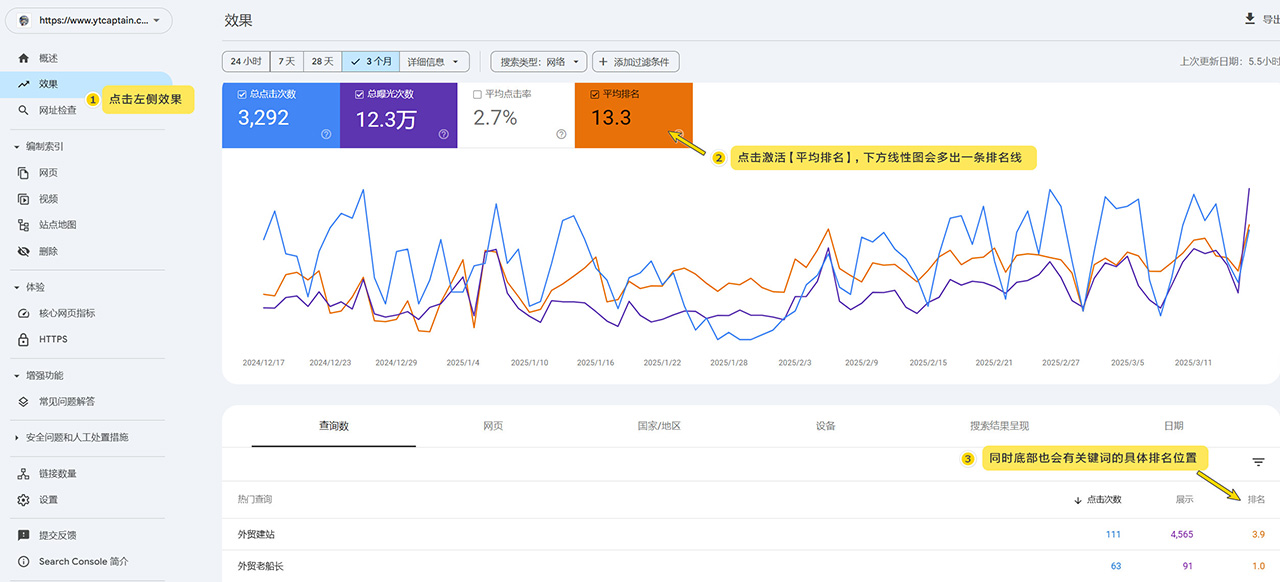Click the export download icon
This screenshot has height=582, width=1280.
(1250, 19)
